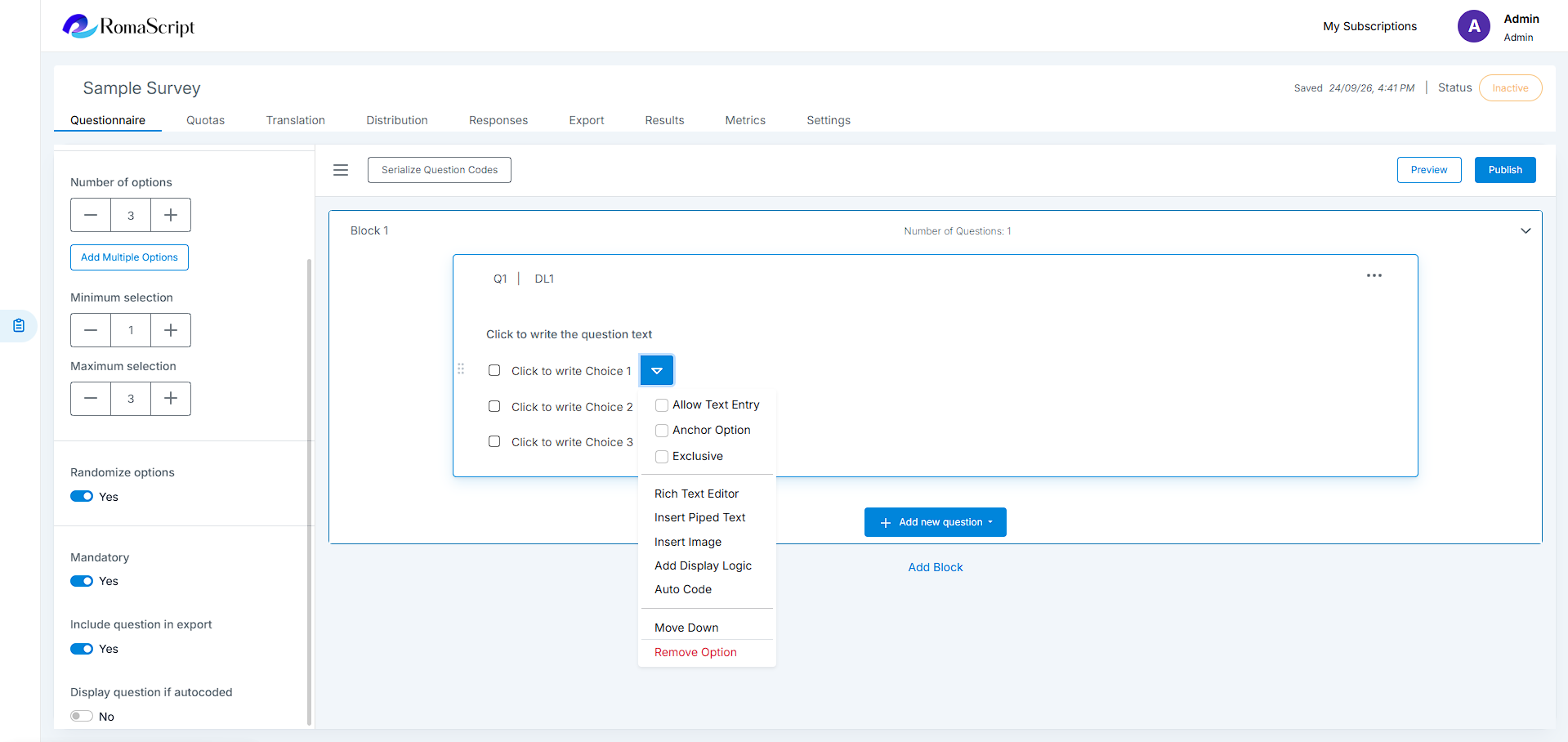Increase the Maximum selection value
The image size is (1568, 742).
171,399
